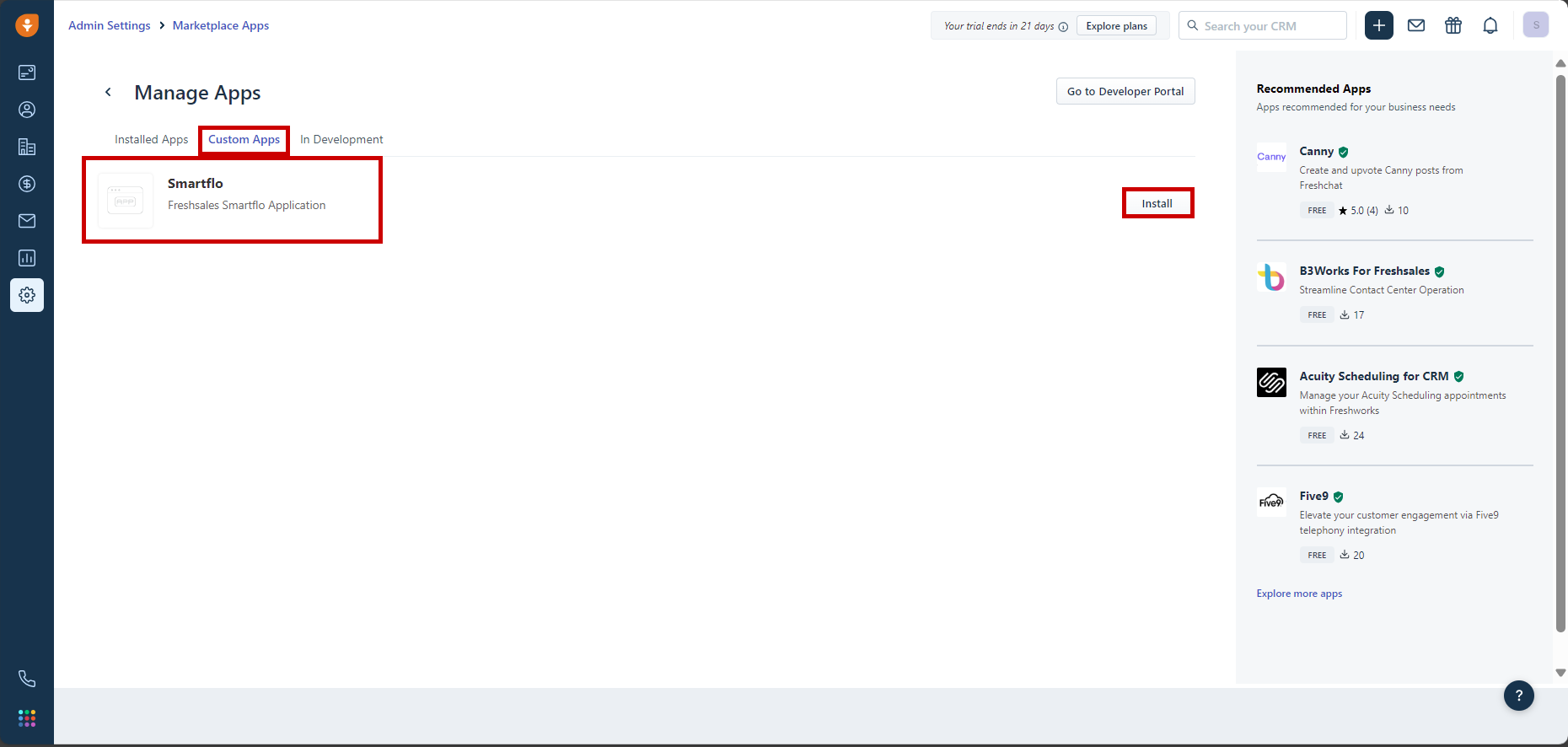This screenshot has width=1568, height=747.
Task: Click the trial ends in 21 days text
Action: click(x=999, y=26)
